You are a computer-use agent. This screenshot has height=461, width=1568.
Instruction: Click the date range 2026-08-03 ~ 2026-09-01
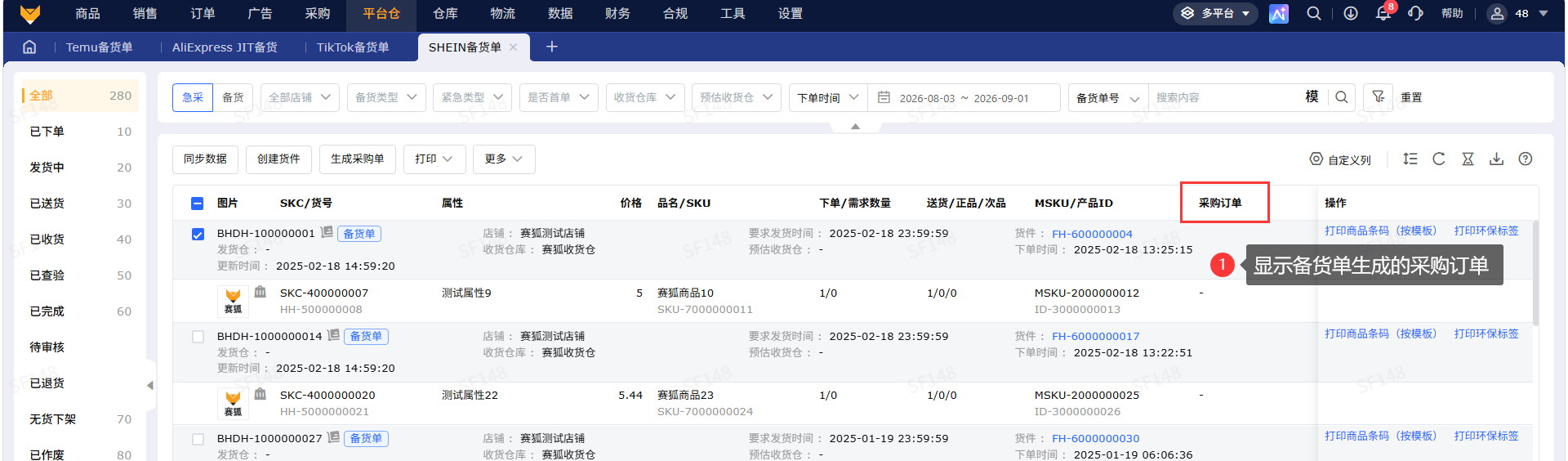[964, 98]
